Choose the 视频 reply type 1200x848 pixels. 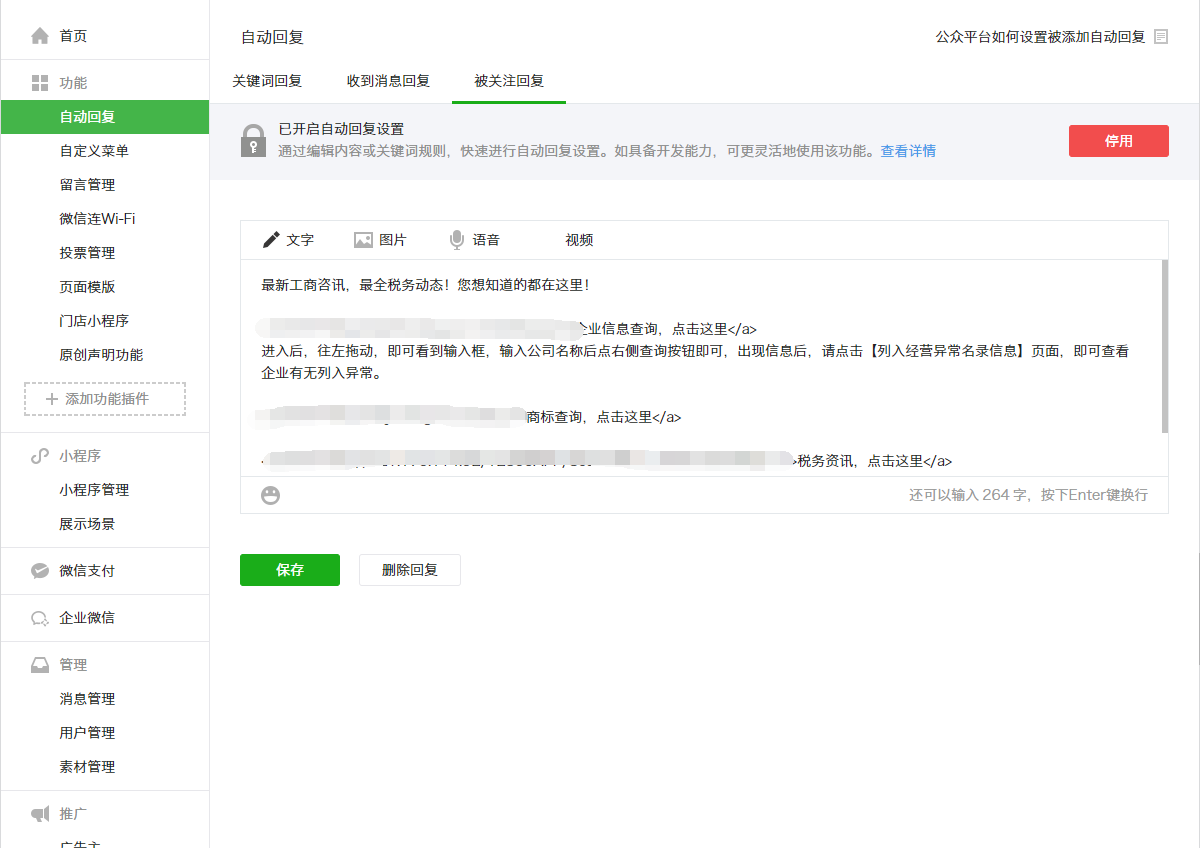coord(579,240)
